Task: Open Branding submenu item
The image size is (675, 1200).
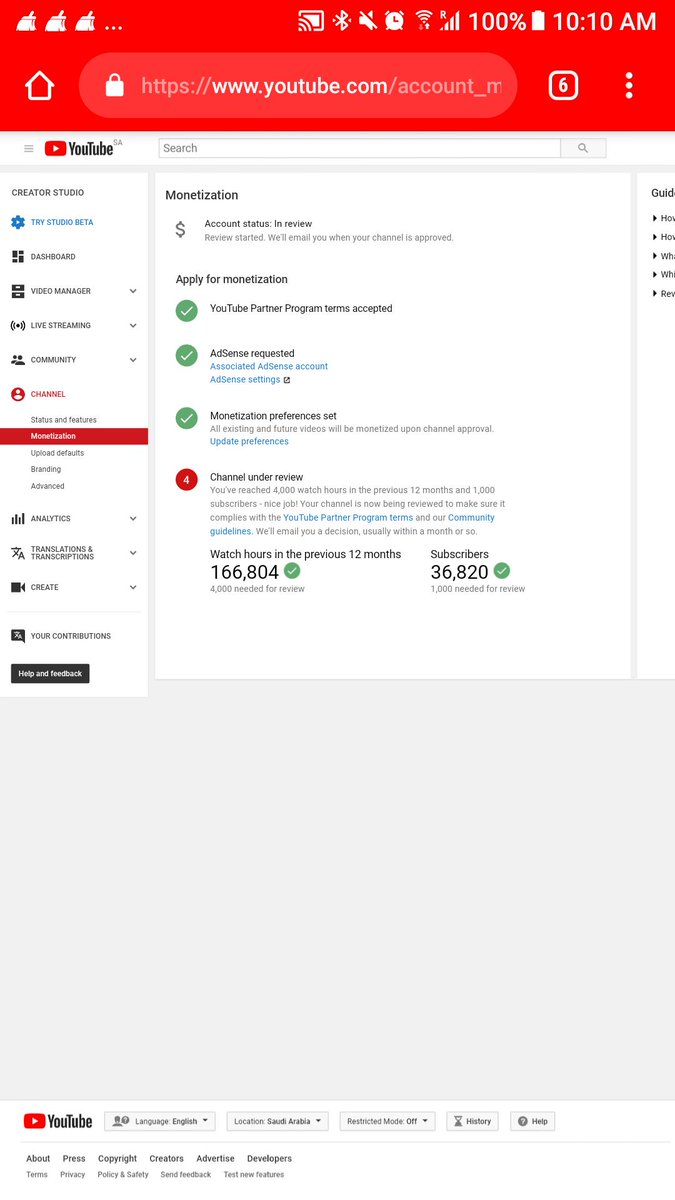Action: coord(46,469)
